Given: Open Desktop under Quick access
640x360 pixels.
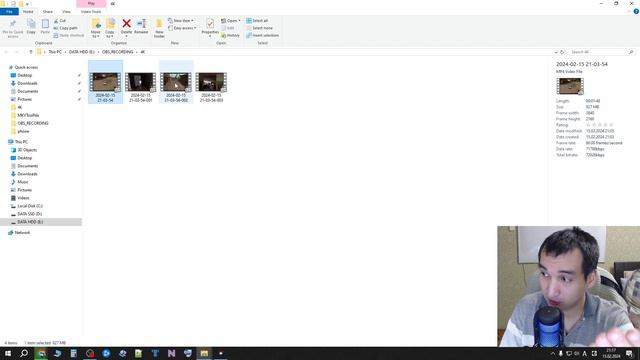Looking at the screenshot, I should (24, 76).
